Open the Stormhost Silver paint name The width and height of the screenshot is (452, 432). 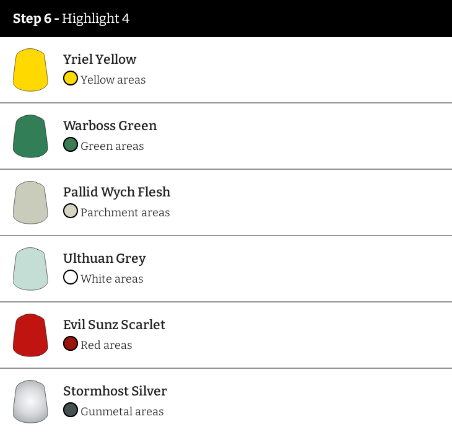click(115, 391)
